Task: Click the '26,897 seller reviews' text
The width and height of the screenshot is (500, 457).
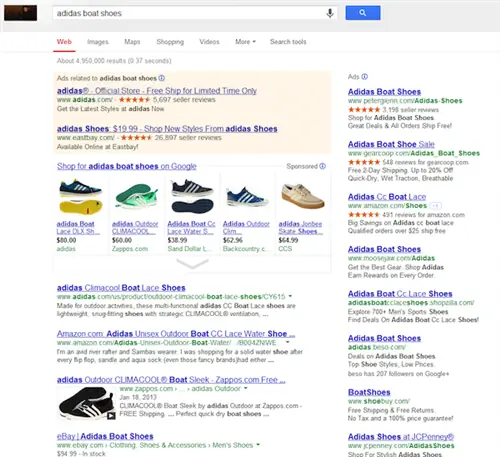Action: 188,138
